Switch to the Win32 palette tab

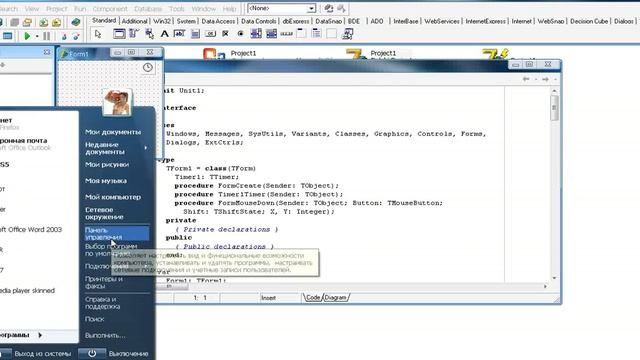point(162,21)
